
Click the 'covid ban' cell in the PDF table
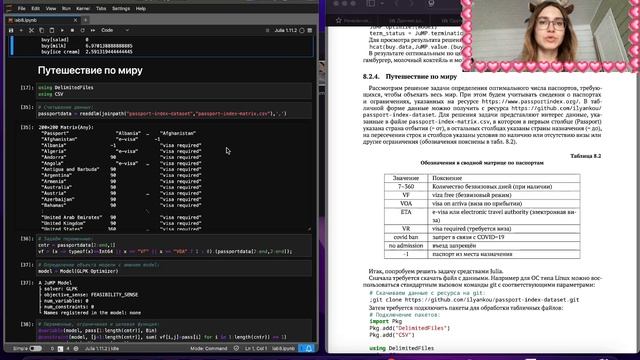click(406, 237)
